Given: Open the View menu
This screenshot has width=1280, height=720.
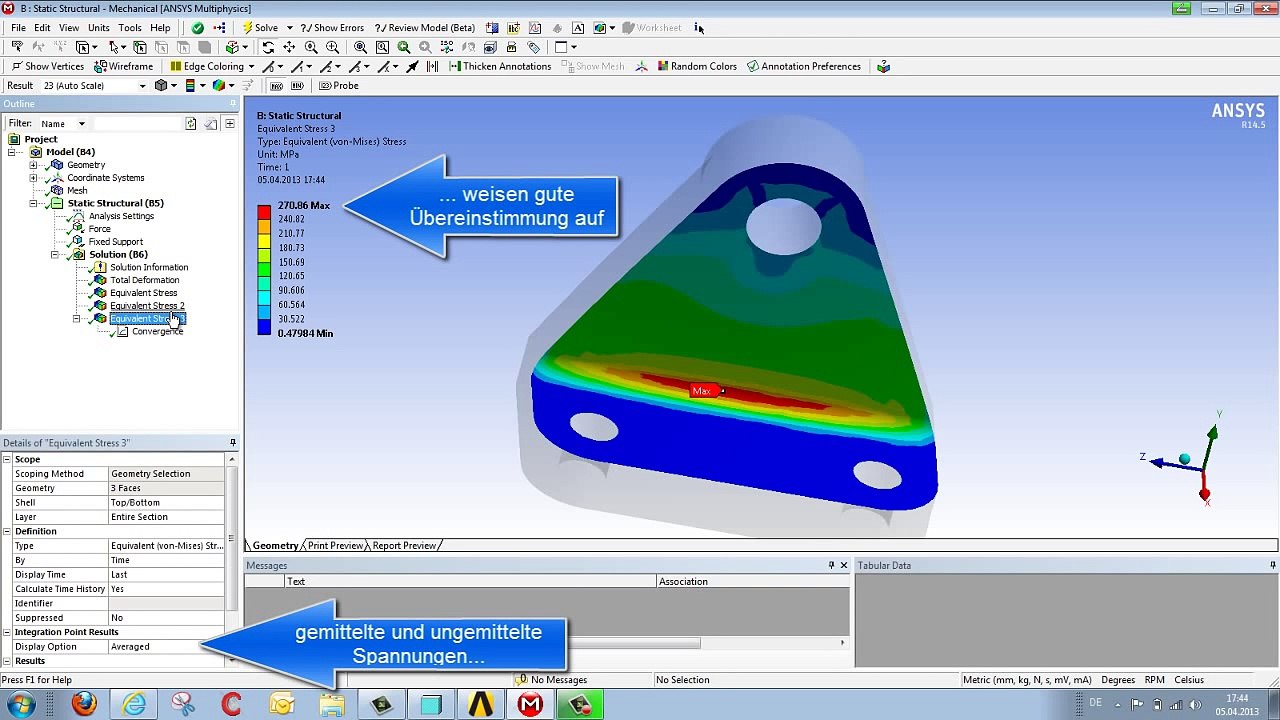Looking at the screenshot, I should click(69, 28).
